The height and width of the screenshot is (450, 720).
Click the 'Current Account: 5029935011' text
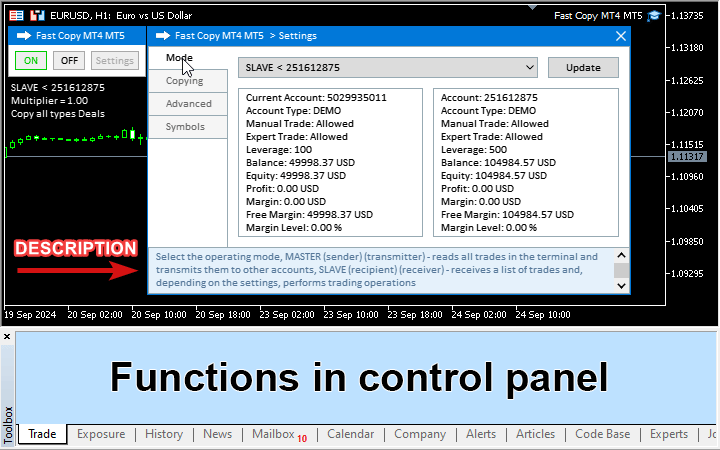coord(316,97)
